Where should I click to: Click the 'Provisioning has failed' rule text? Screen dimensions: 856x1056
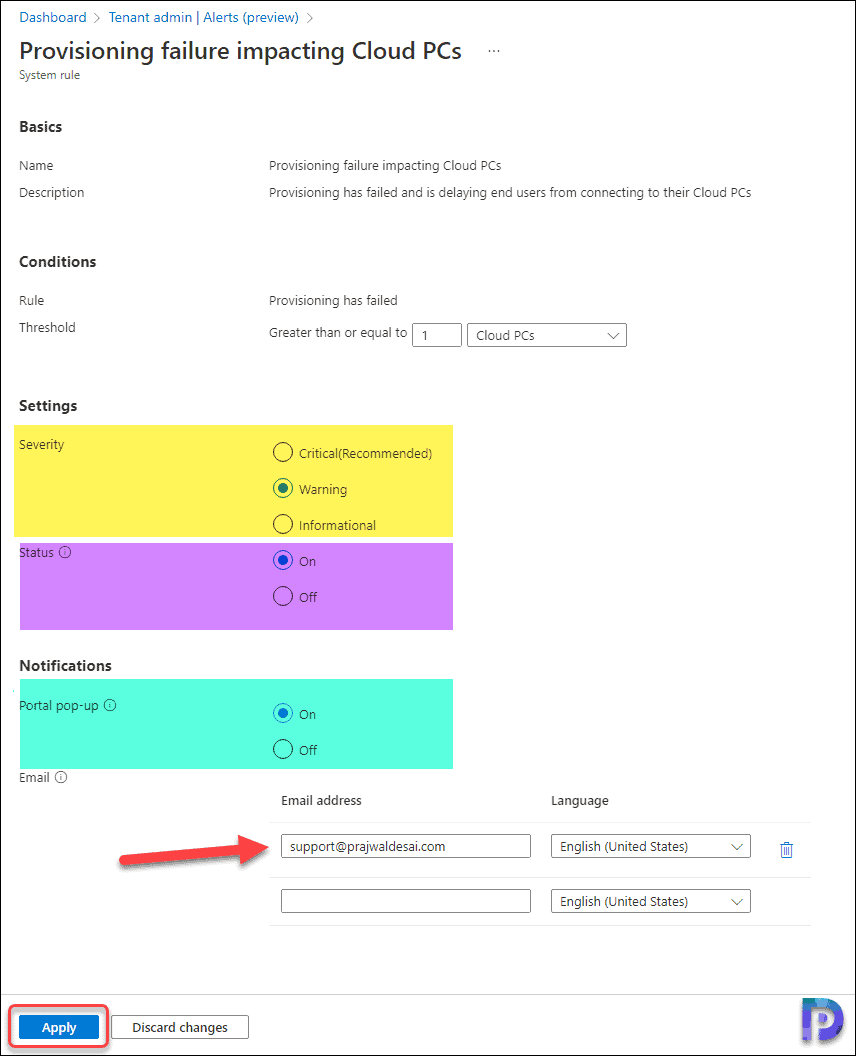[333, 300]
